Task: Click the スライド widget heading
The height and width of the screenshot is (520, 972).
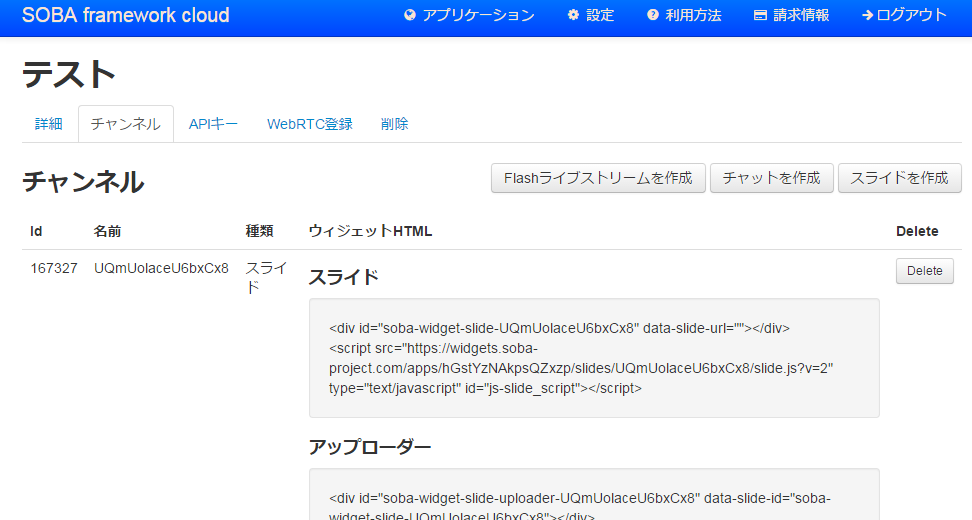Action: click(343, 277)
